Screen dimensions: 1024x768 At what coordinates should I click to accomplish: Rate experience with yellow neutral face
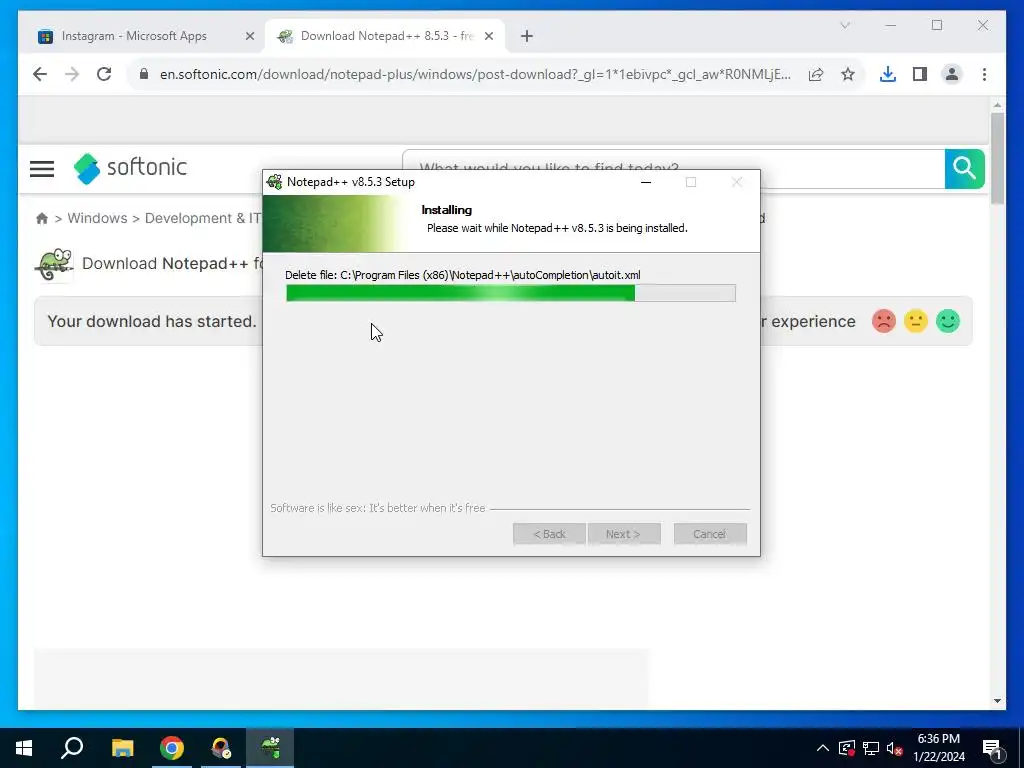[916, 321]
